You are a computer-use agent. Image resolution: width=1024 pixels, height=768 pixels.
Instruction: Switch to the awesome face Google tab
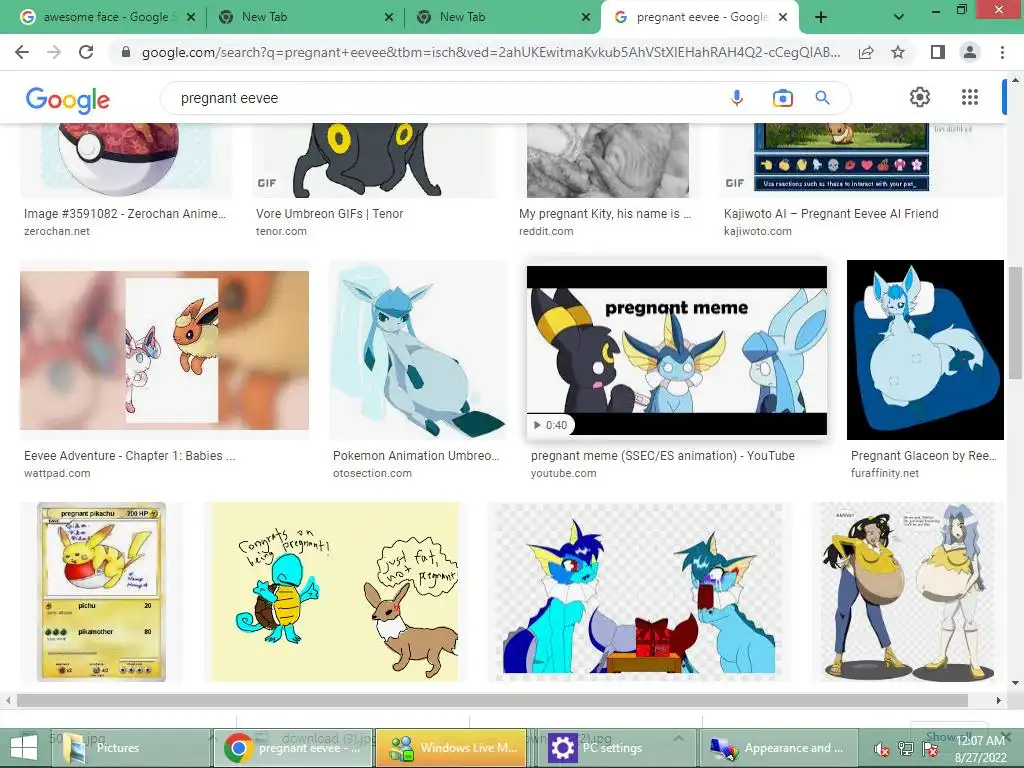106,17
